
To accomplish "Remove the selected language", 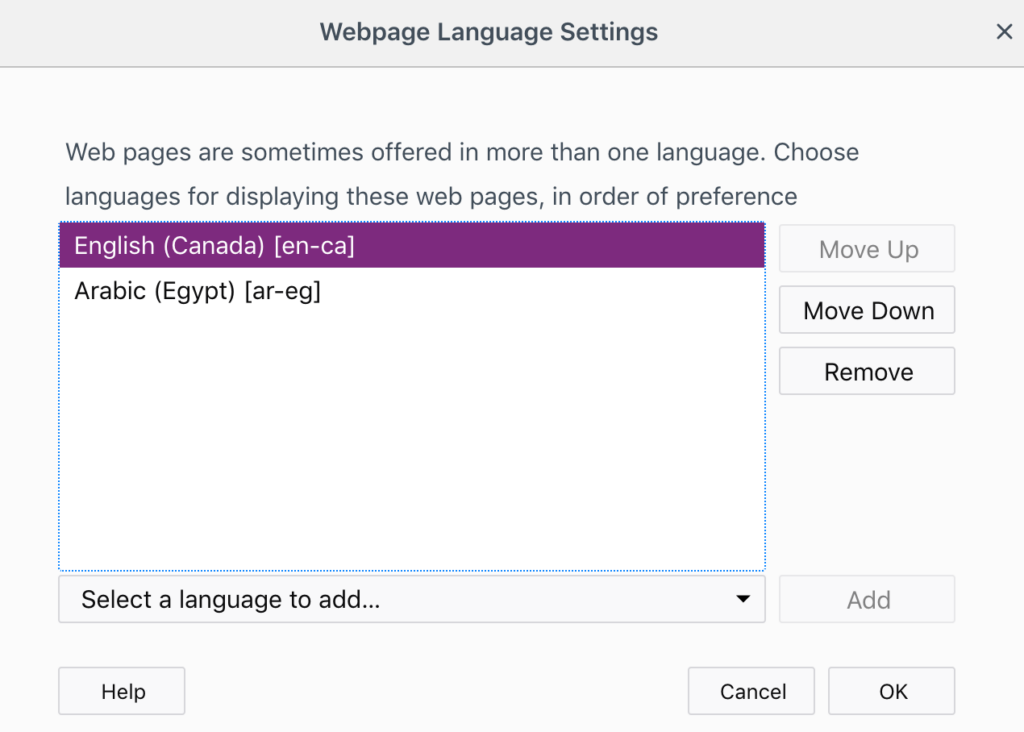I will pos(867,372).
